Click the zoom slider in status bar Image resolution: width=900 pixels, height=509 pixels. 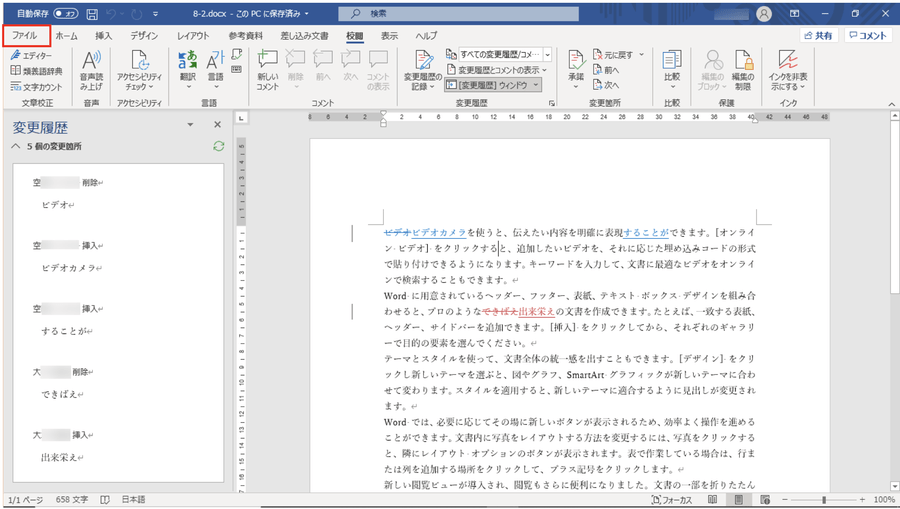(x=823, y=499)
